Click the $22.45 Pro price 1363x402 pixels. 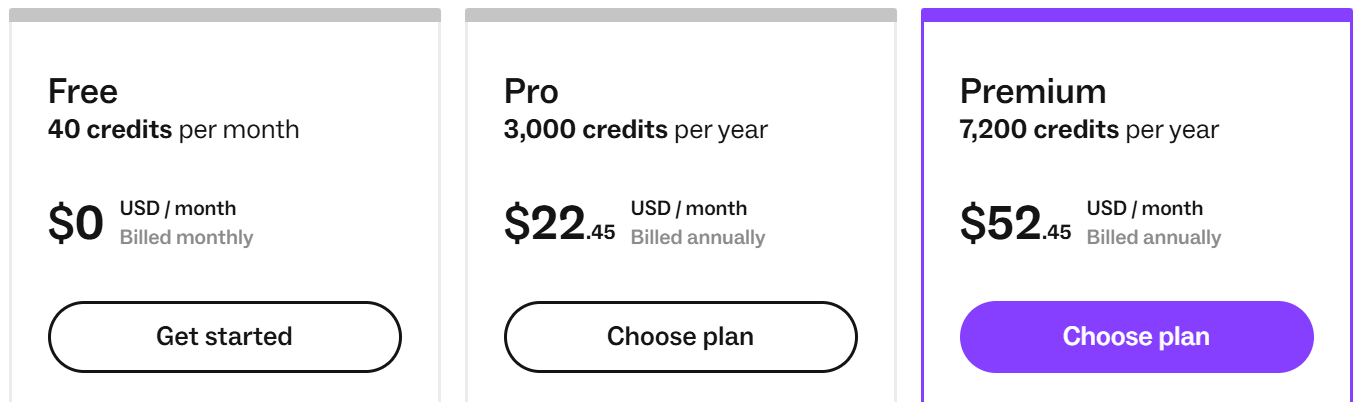(559, 224)
